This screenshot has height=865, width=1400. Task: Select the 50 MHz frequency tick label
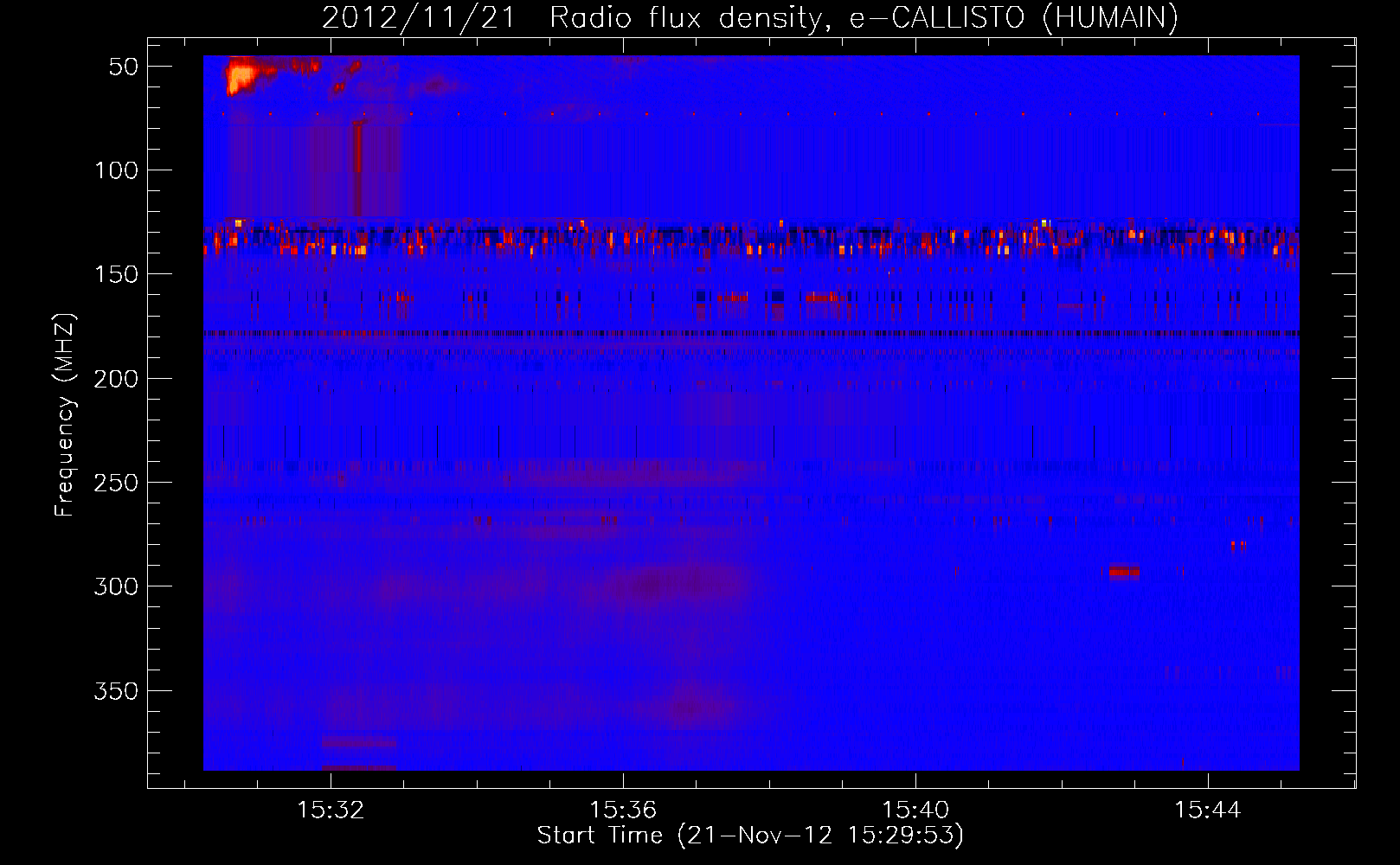click(124, 67)
